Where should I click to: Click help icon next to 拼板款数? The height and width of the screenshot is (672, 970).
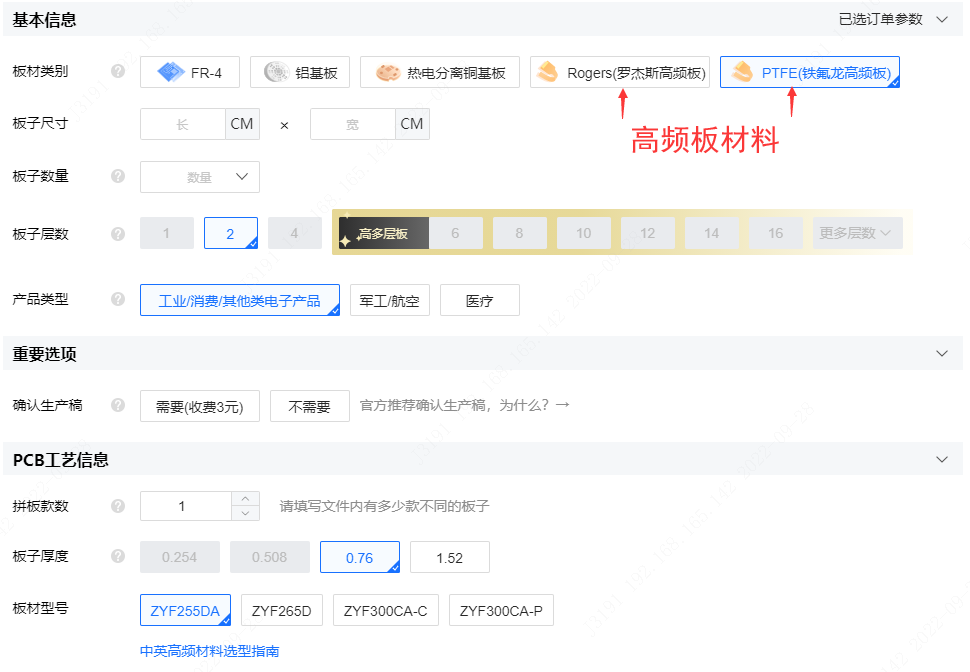[x=118, y=506]
